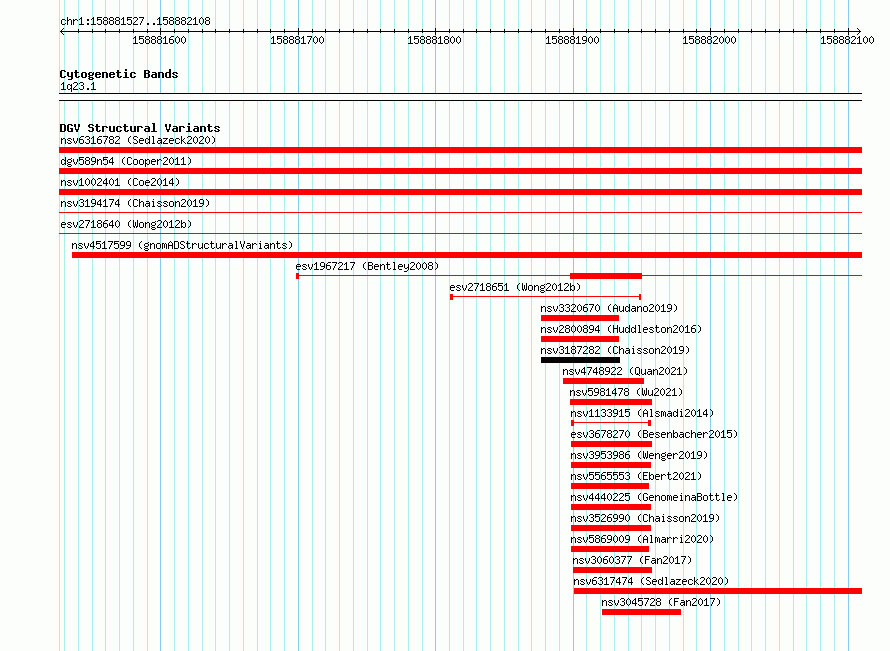Click nsv3194174 (Chaisson2019) label
Image resolution: width=890 pixels, height=651 pixels.
tap(135, 203)
